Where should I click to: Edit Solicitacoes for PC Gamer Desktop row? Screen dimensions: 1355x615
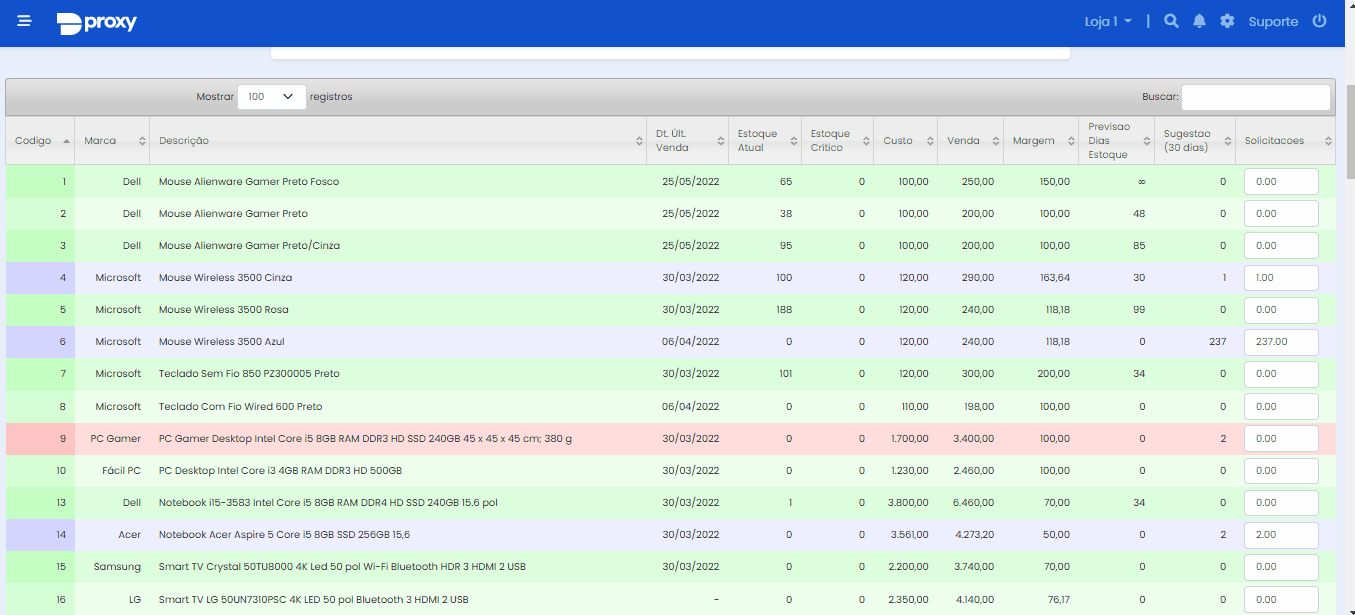point(1281,439)
